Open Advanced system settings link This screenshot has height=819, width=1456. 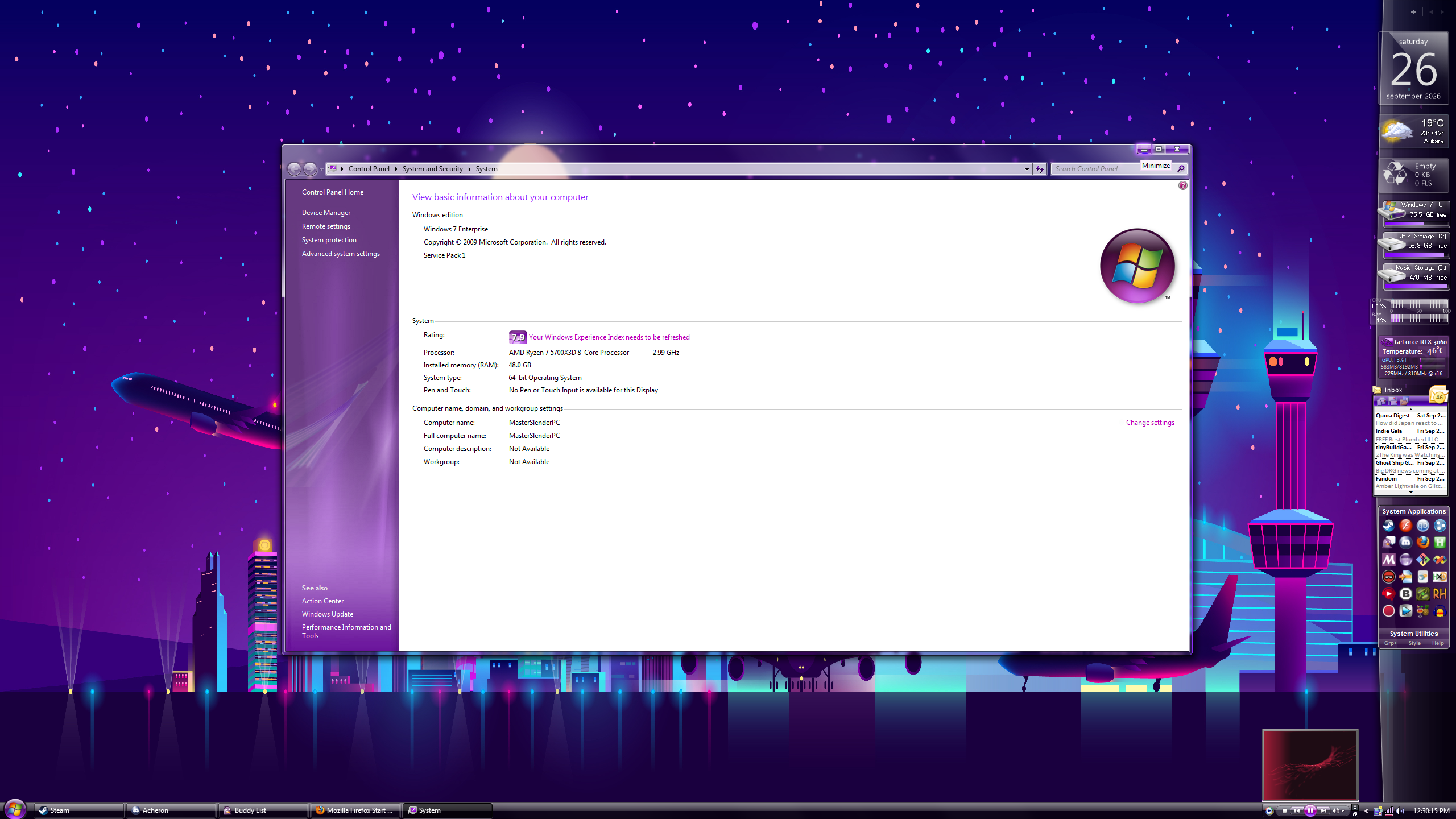pos(341,254)
